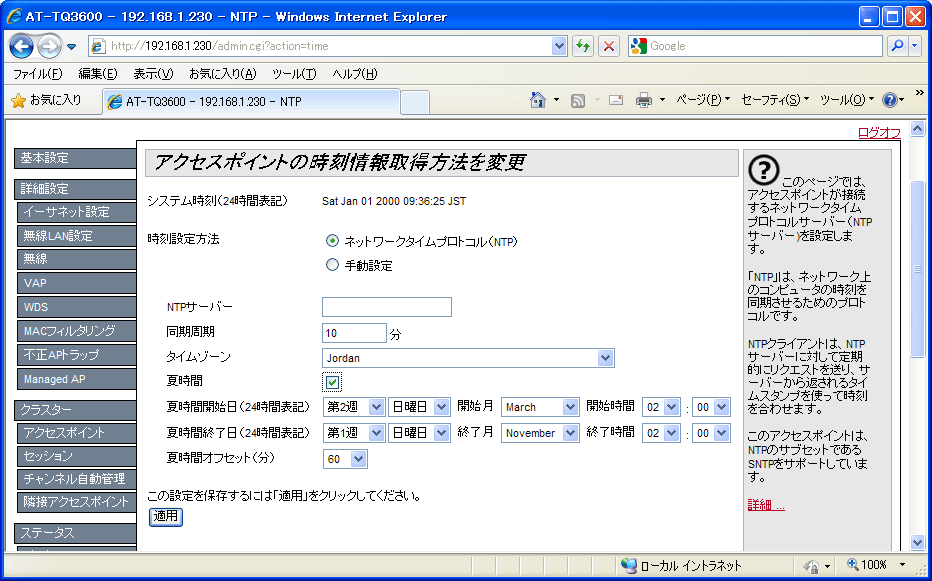Open the ヘルプ(H) menu
This screenshot has height=581, width=932.
click(x=355, y=74)
